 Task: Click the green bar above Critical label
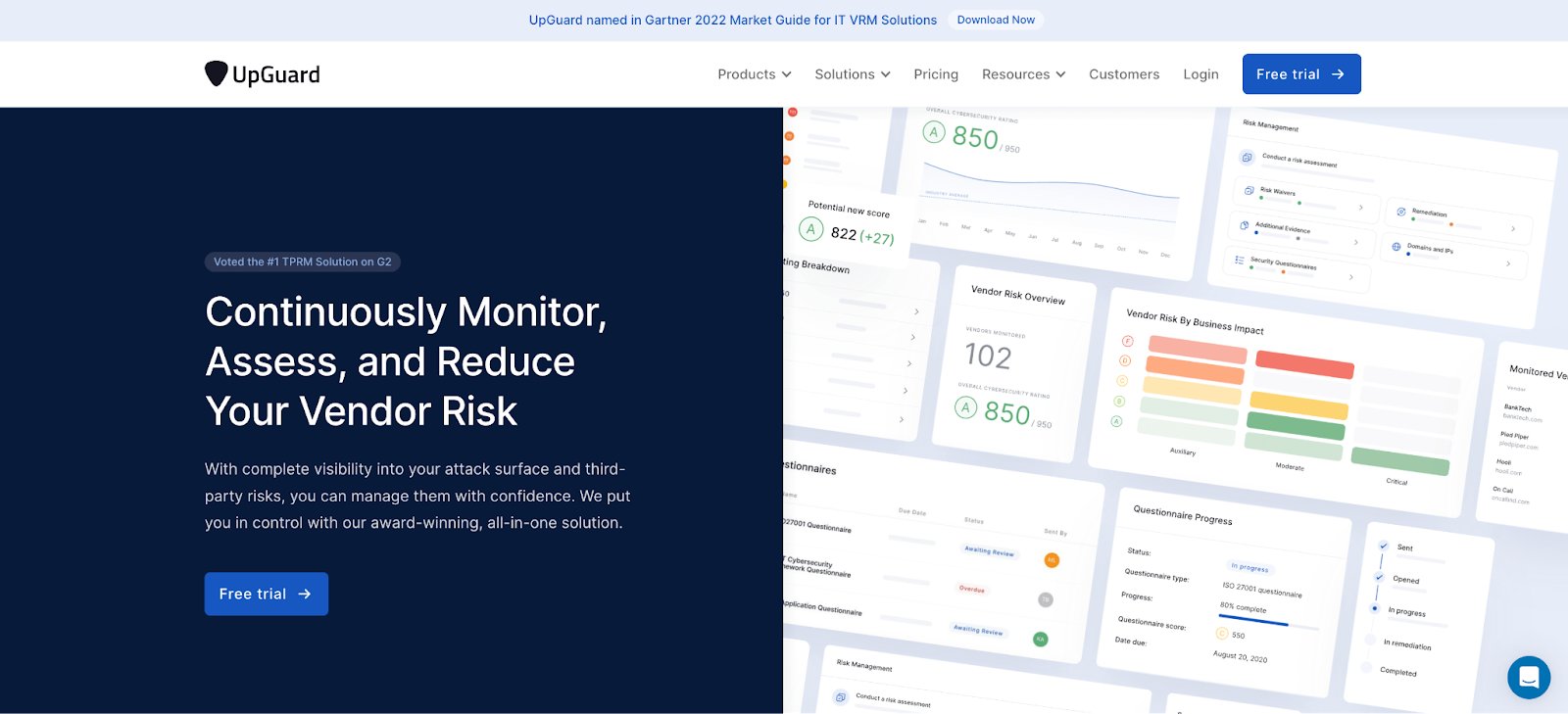(x=1399, y=461)
